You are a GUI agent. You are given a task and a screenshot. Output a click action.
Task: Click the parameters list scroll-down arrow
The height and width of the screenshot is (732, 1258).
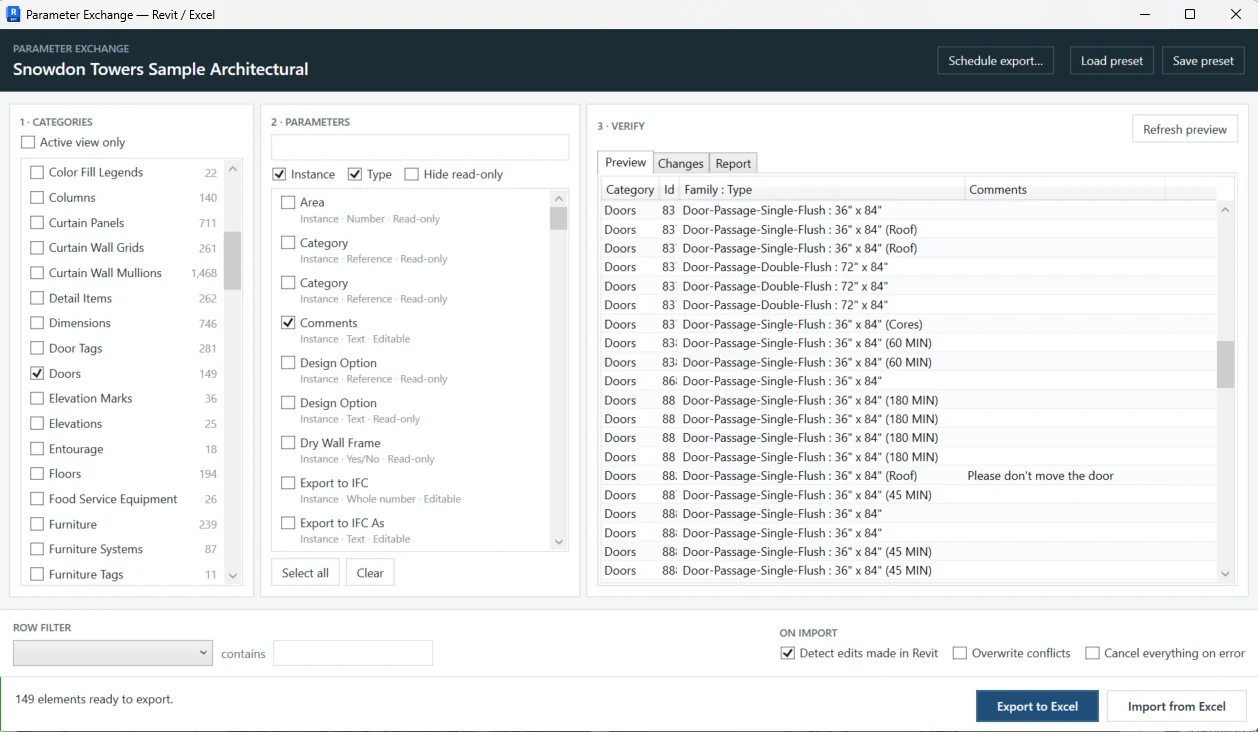click(x=559, y=542)
